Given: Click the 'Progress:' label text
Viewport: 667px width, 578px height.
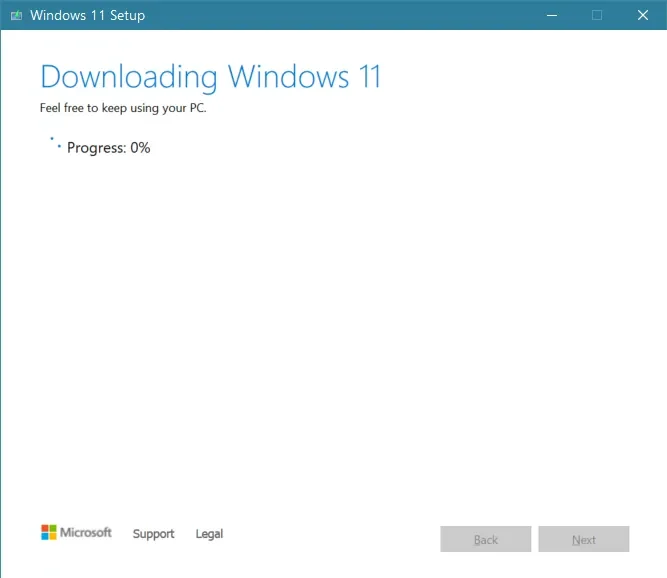Looking at the screenshot, I should tap(96, 148).
